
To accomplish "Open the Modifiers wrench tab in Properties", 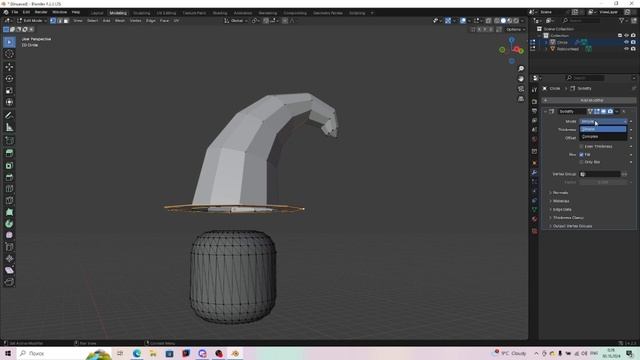I will [534, 173].
